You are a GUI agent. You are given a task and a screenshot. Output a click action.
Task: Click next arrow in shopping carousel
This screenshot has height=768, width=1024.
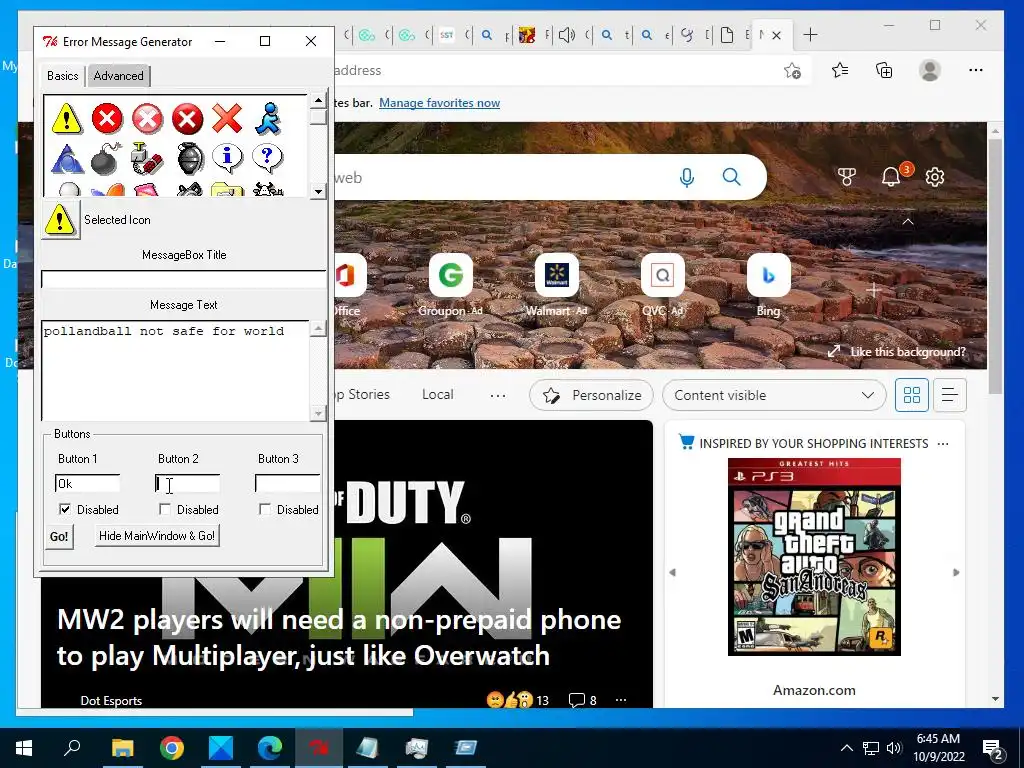coord(956,573)
